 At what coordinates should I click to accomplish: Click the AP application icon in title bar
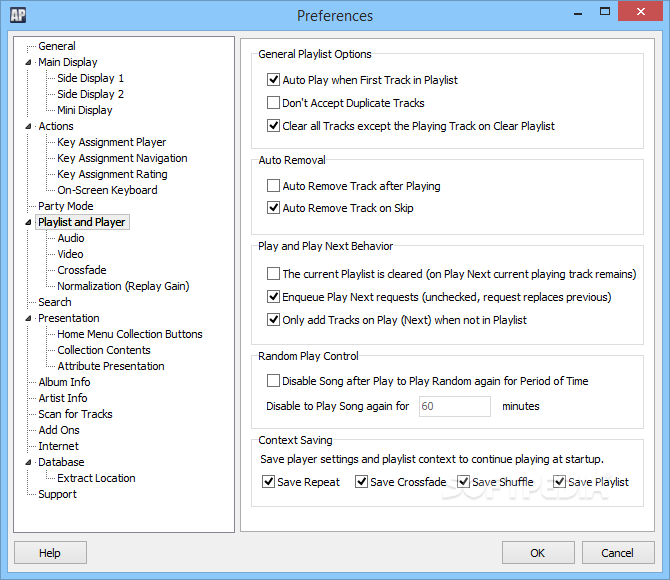pyautogui.click(x=18, y=15)
